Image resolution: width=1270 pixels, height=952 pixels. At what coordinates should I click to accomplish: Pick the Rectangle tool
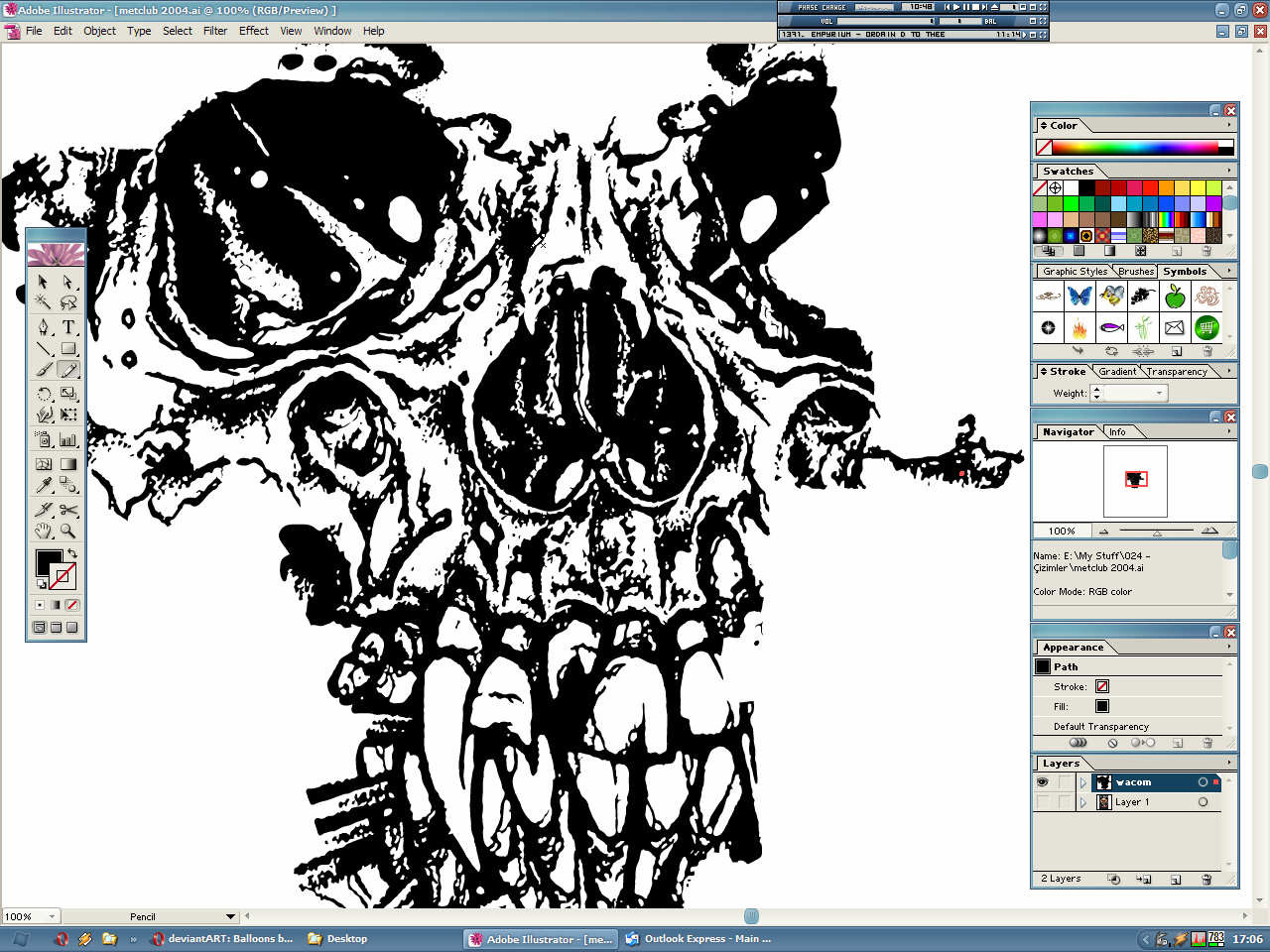coord(68,348)
